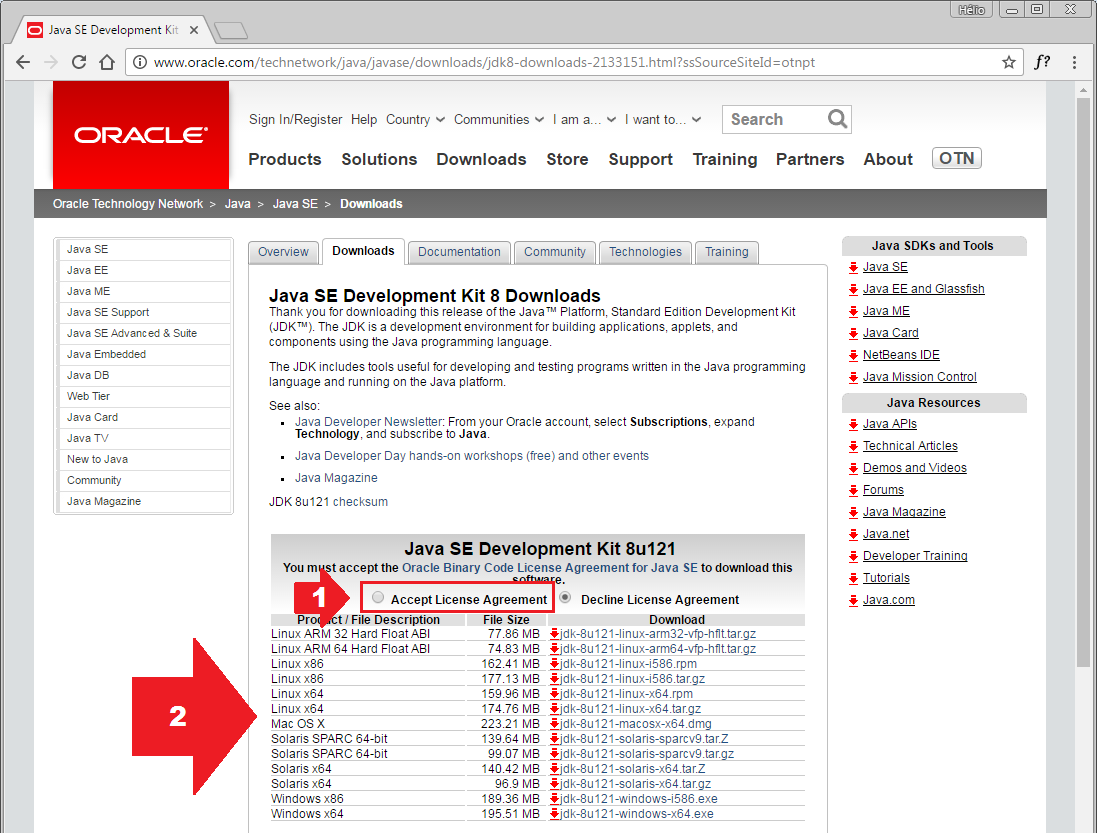The width and height of the screenshot is (1097, 833).
Task: Open the Partners menu
Action: pyautogui.click(x=809, y=159)
